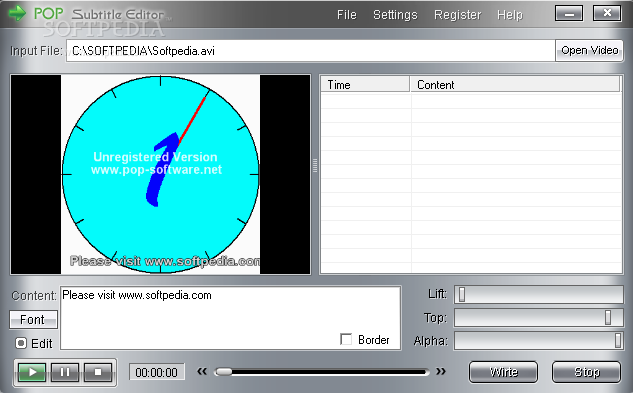The height and width of the screenshot is (393, 633).
Task: Rewind using the double left arrow
Action: pos(202,372)
